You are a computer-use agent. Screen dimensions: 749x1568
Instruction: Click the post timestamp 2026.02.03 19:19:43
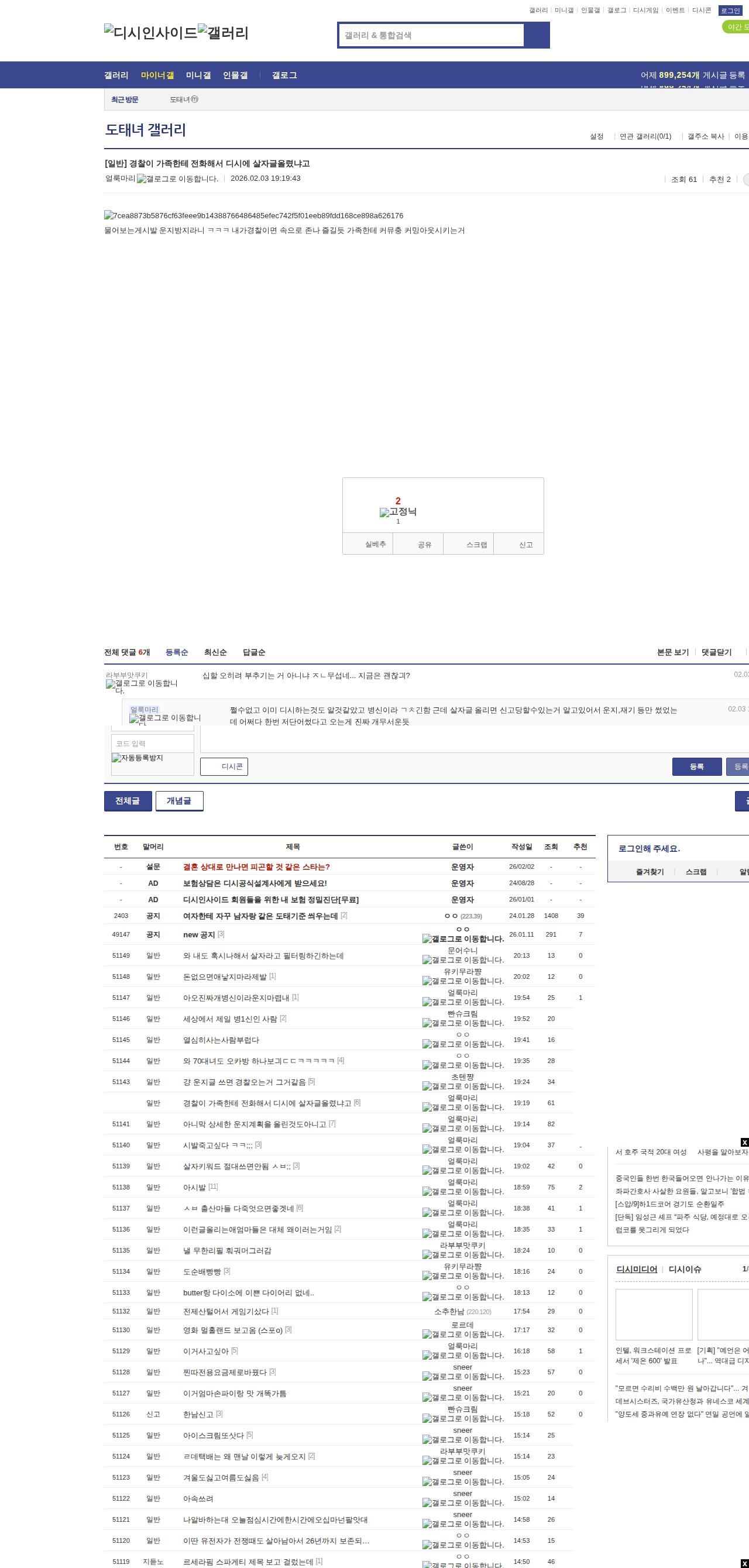[266, 178]
